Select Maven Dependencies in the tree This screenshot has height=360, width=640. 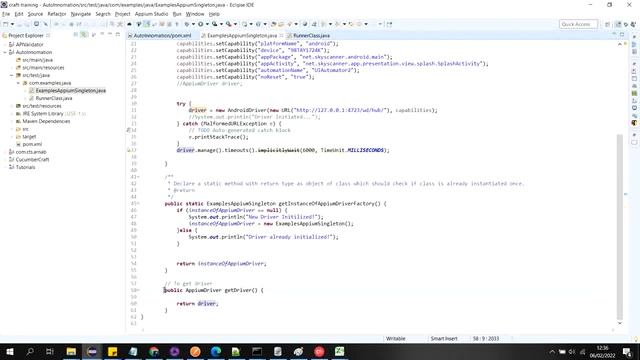[46, 121]
